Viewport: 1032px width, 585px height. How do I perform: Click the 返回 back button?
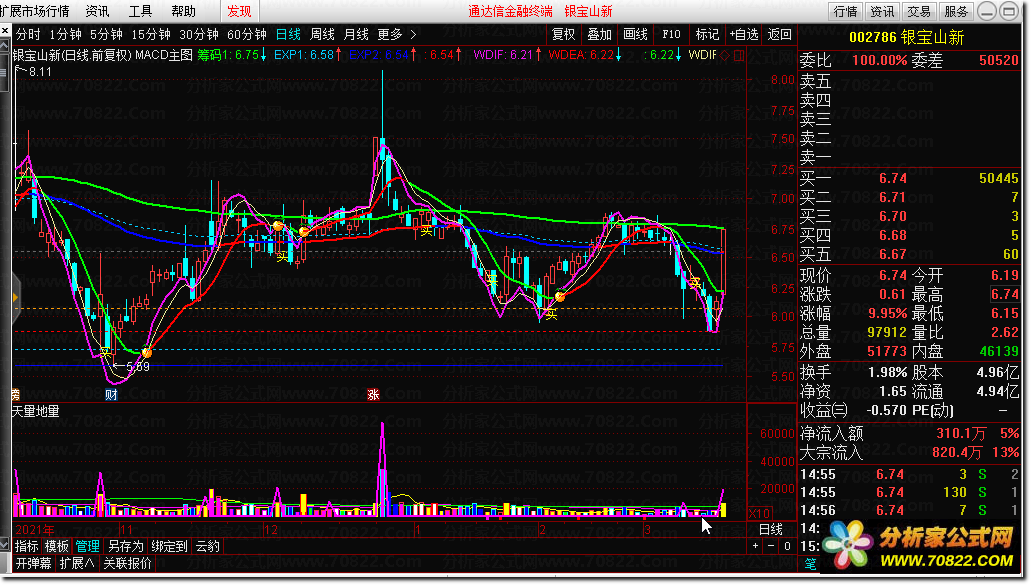pyautogui.click(x=779, y=34)
